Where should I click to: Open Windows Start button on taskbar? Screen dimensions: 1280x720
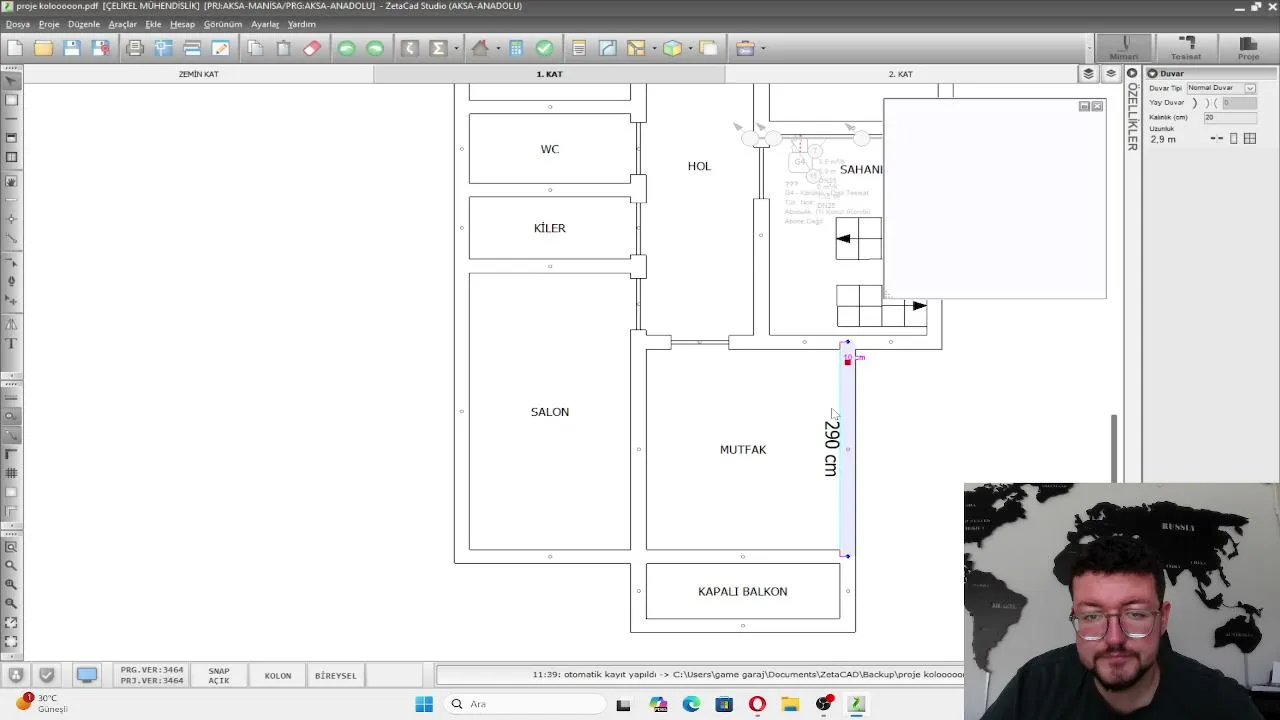(424, 704)
